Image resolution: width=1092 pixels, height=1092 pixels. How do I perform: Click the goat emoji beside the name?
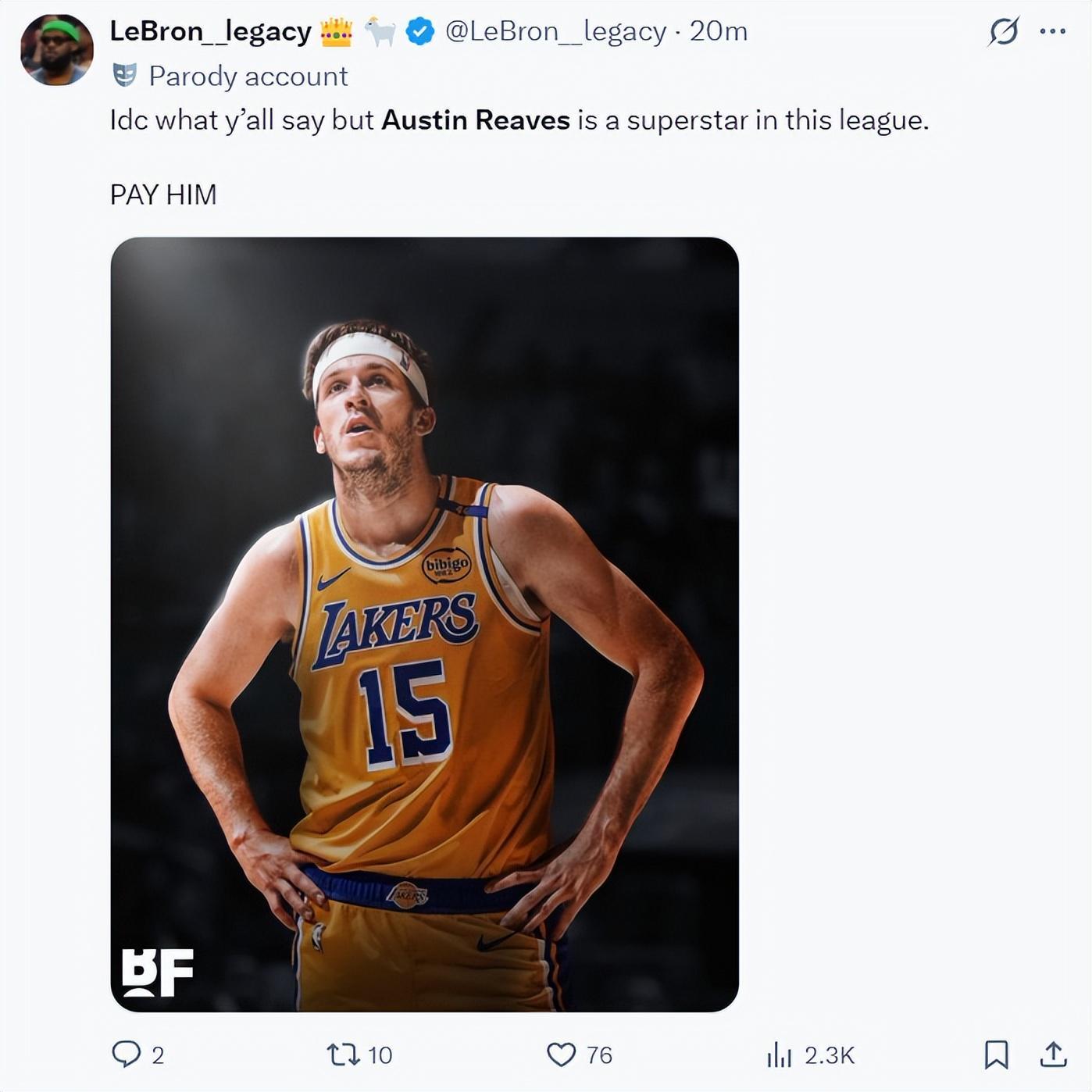(x=380, y=32)
